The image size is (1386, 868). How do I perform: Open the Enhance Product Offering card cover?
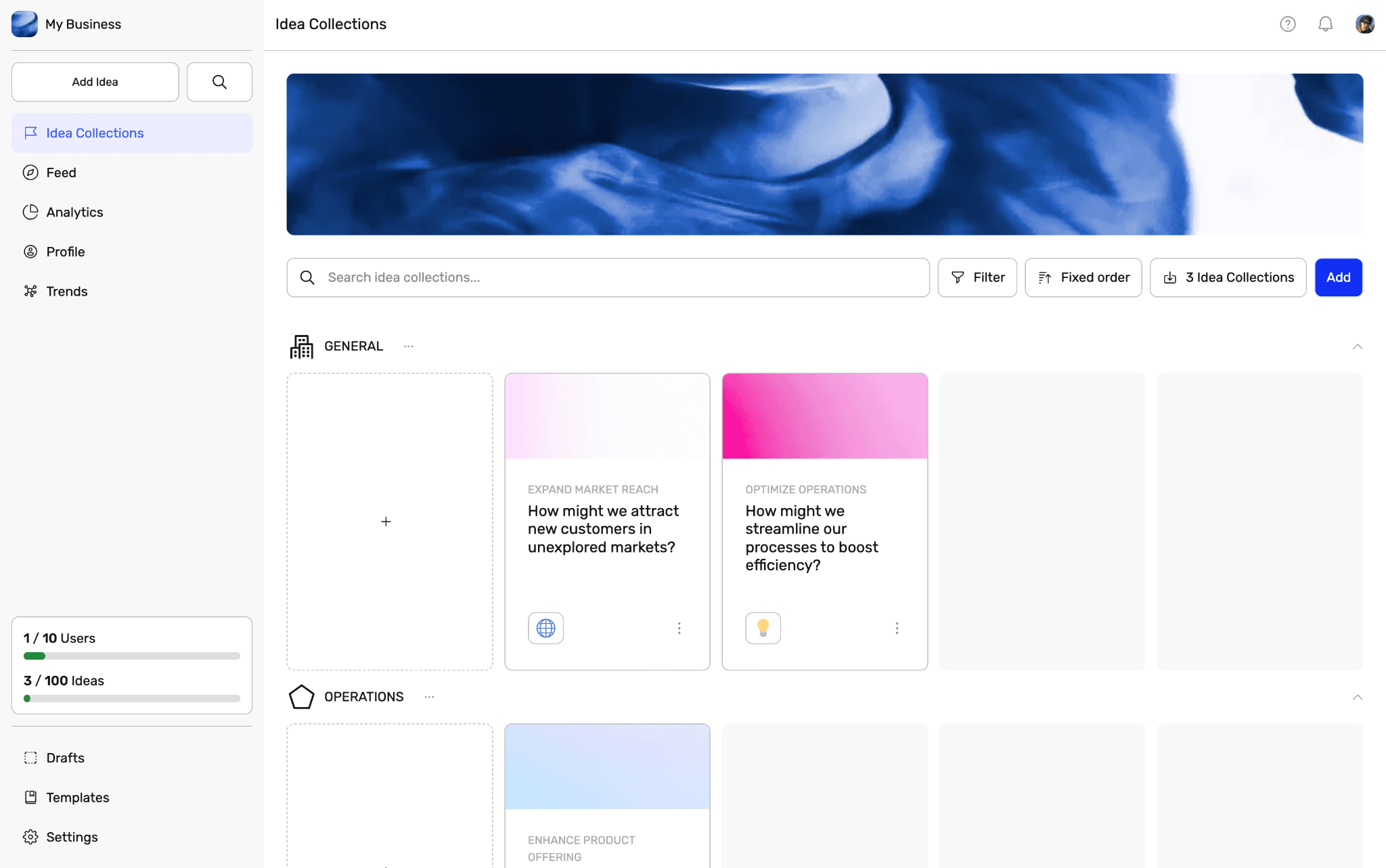[x=607, y=767]
